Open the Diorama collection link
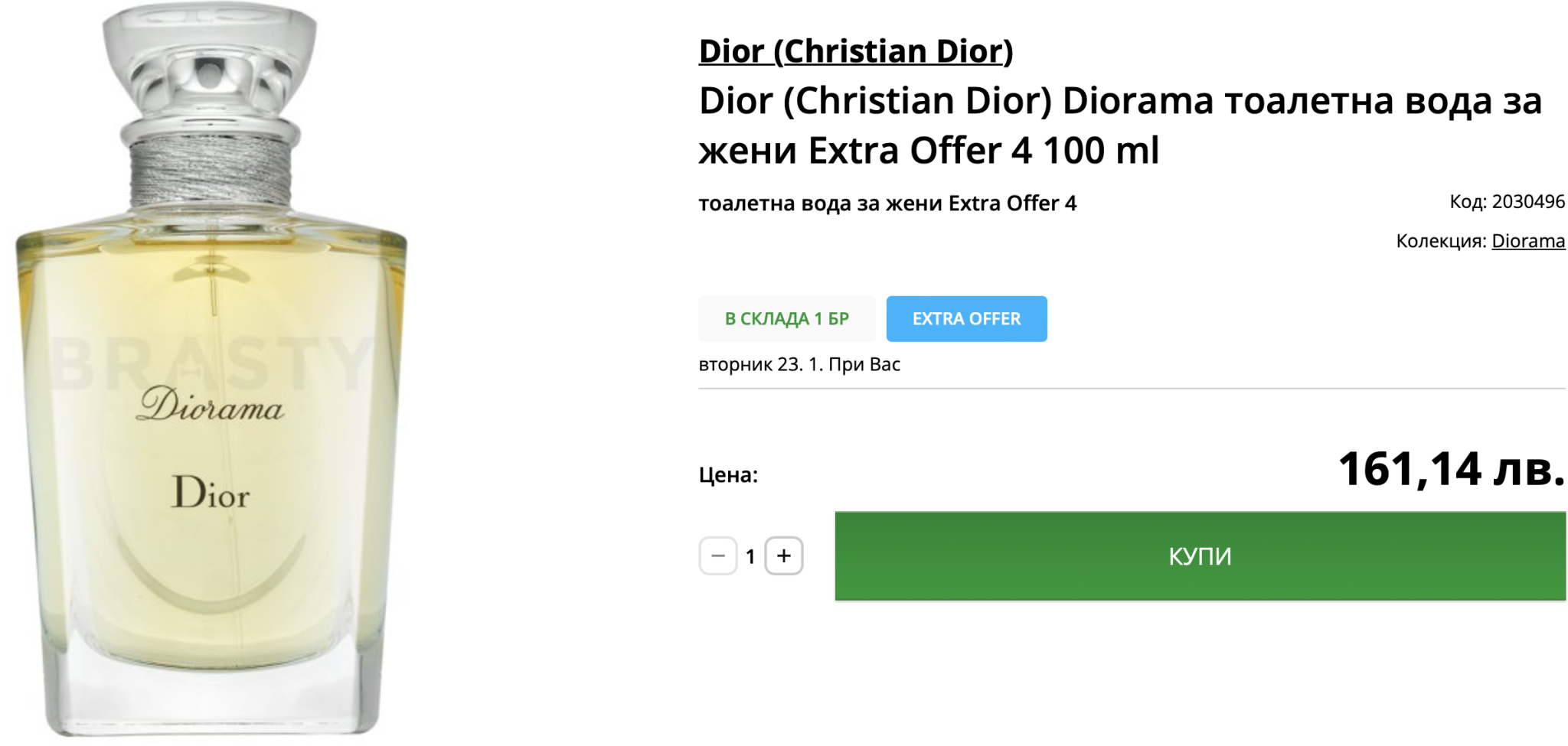 1527,241
